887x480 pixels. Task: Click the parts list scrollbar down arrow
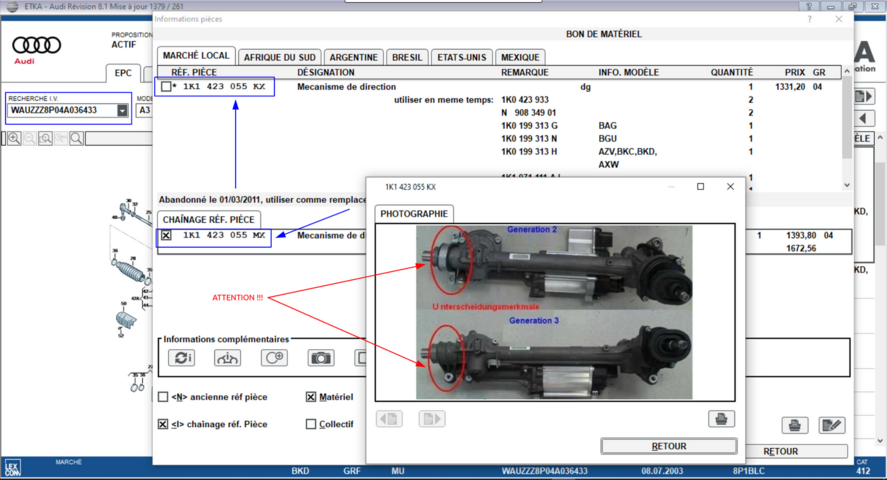847,185
